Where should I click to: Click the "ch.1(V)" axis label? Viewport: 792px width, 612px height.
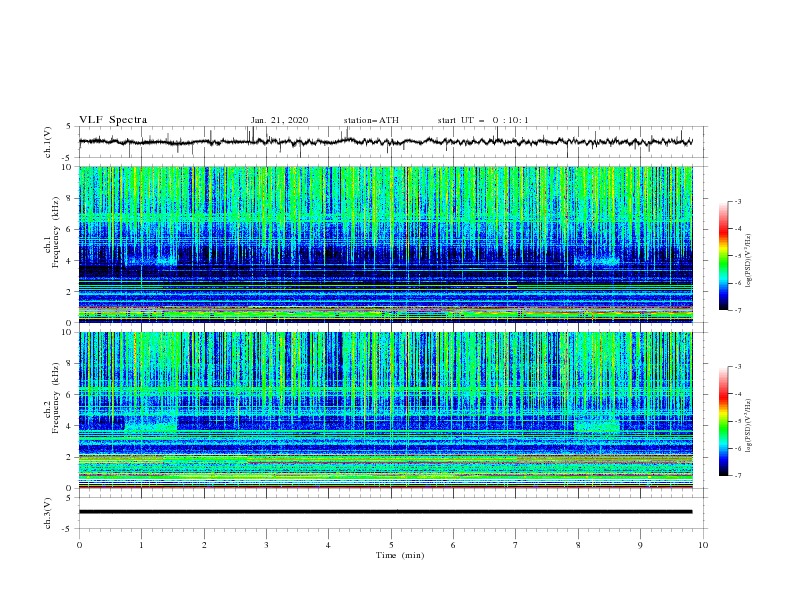48,142
